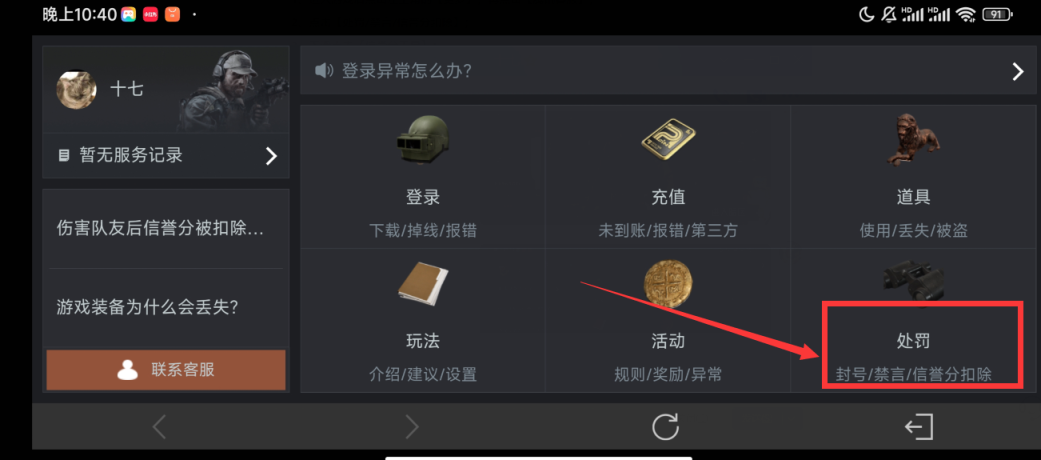Expand 暂无服务记录 with its chevron

(x=271, y=156)
